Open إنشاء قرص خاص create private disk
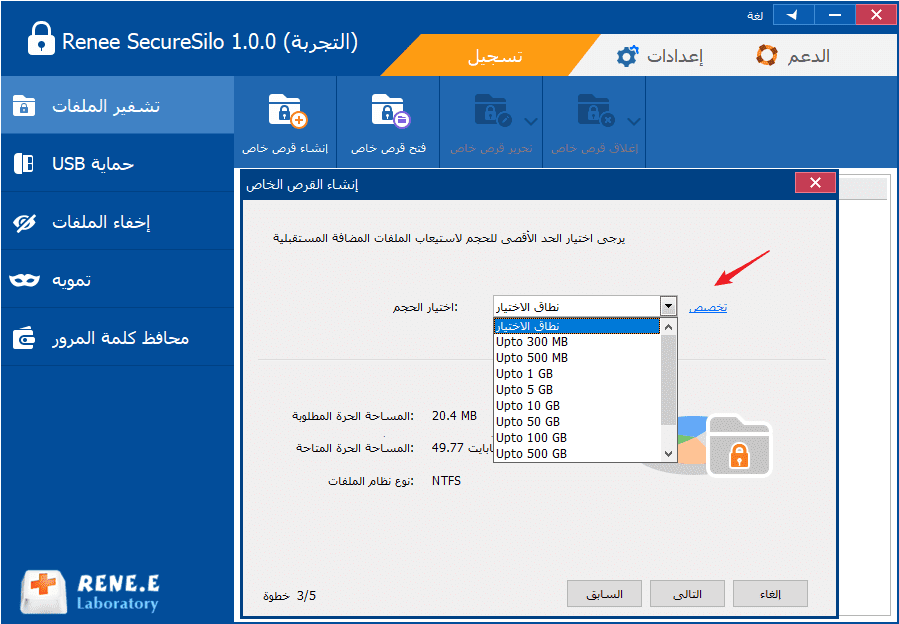 (x=285, y=122)
